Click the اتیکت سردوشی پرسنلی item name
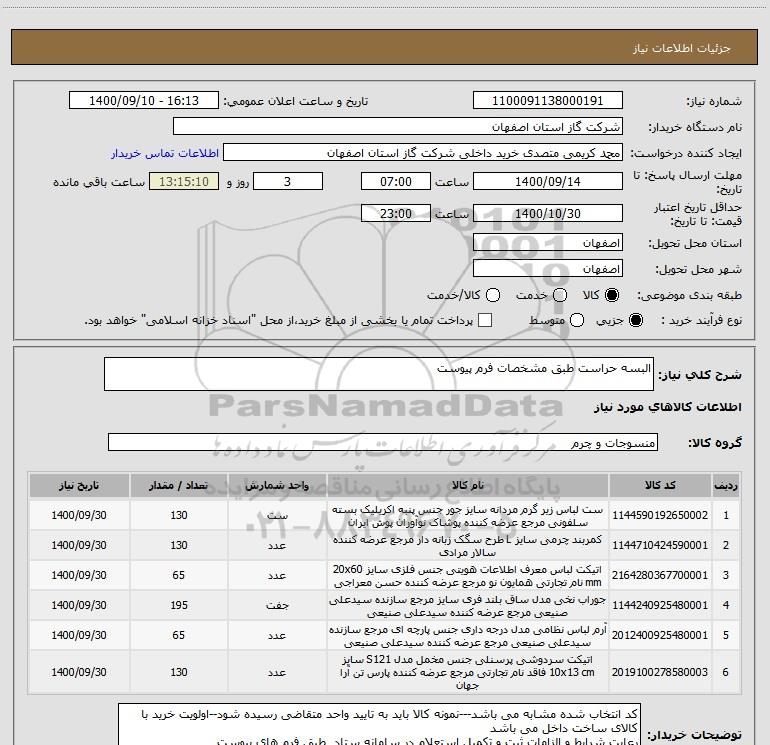The width and height of the screenshot is (770, 745). point(468,672)
